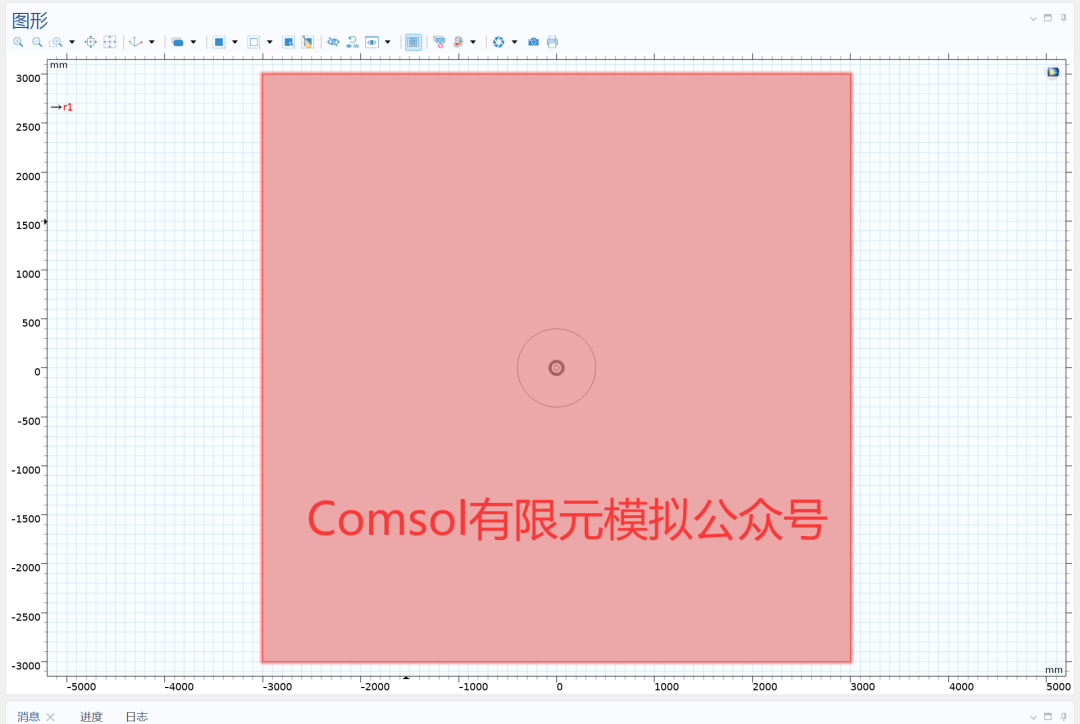Click the Hide Selected crossed-eye icon
This screenshot has width=1080, height=724.
point(333,42)
